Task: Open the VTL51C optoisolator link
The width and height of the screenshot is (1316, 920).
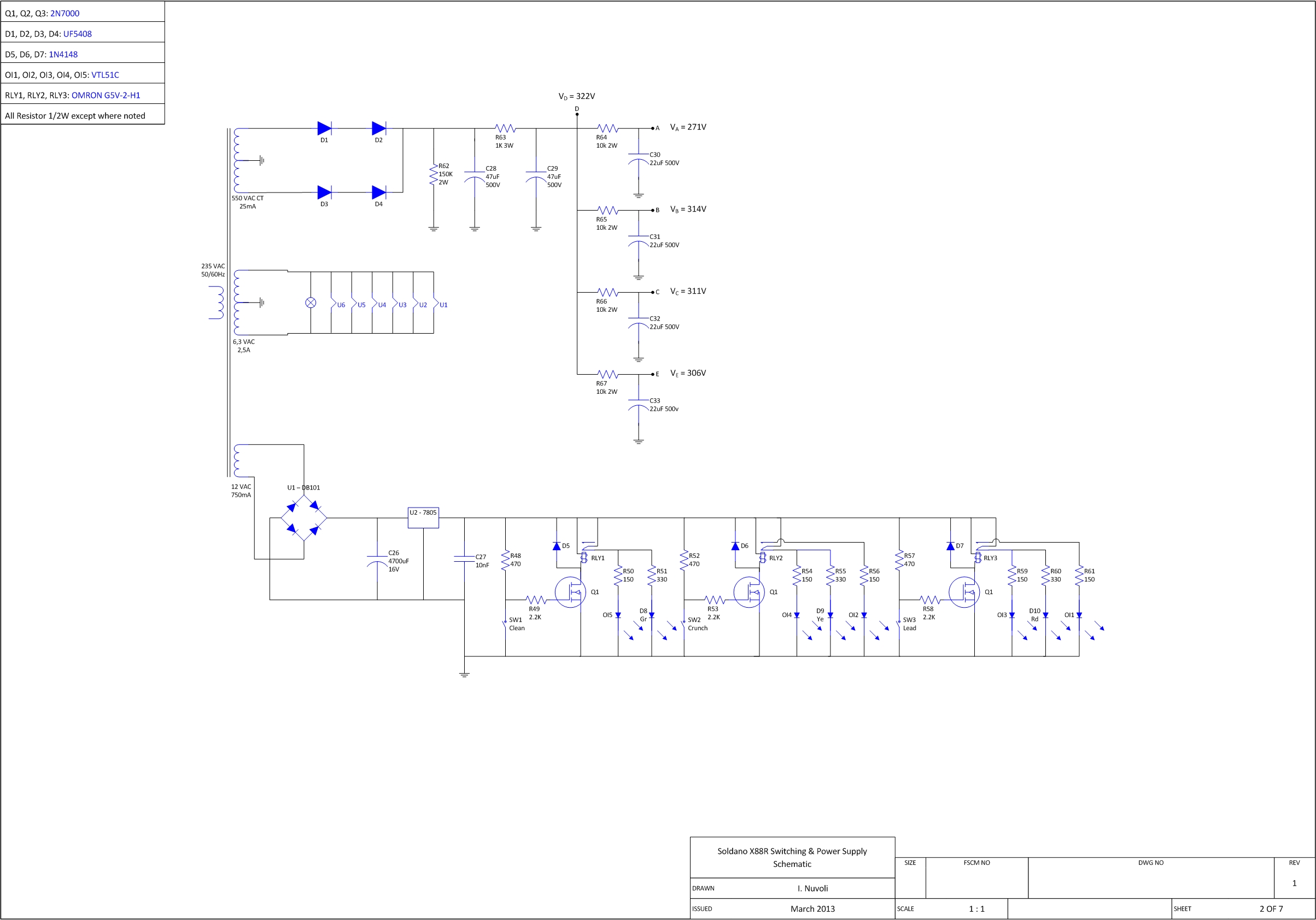Action: tap(105, 74)
